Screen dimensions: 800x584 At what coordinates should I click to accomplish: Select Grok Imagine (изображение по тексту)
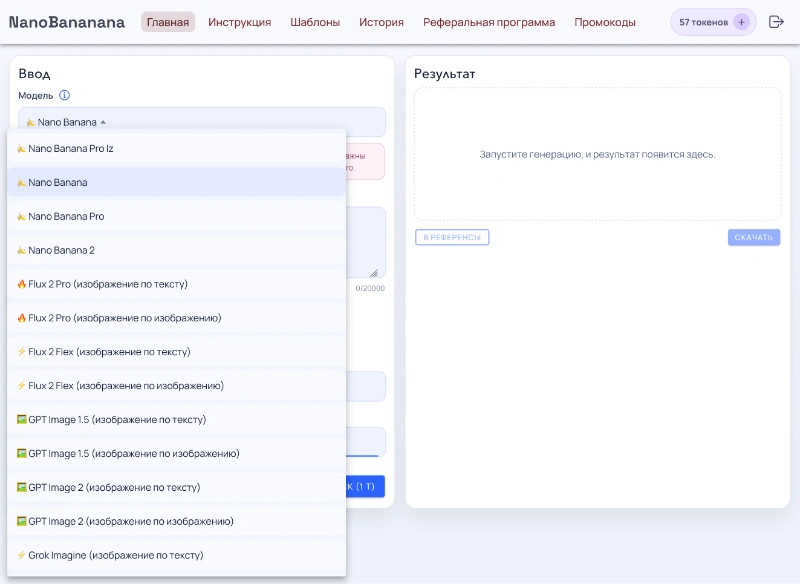pyautogui.click(x=177, y=555)
